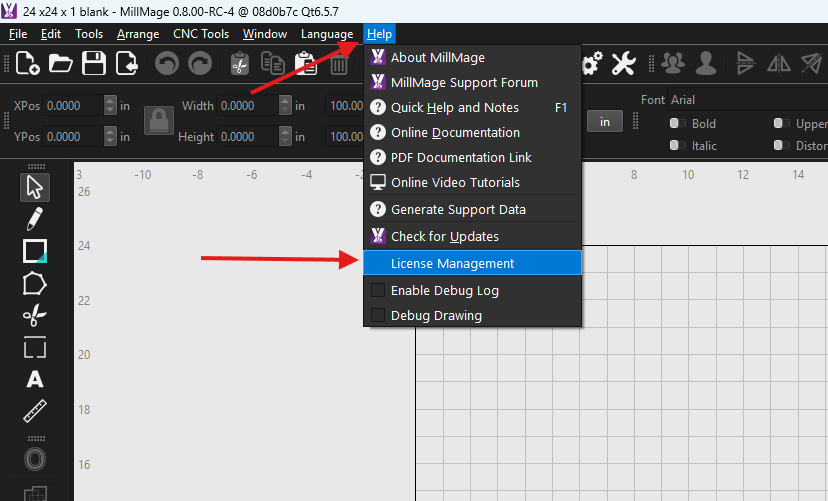Click the XPos value field
828x501 pixels.
point(73,106)
